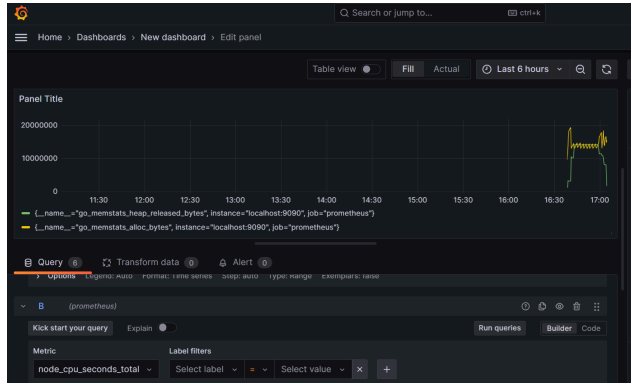Switch query editor to Code mode

click(591, 328)
